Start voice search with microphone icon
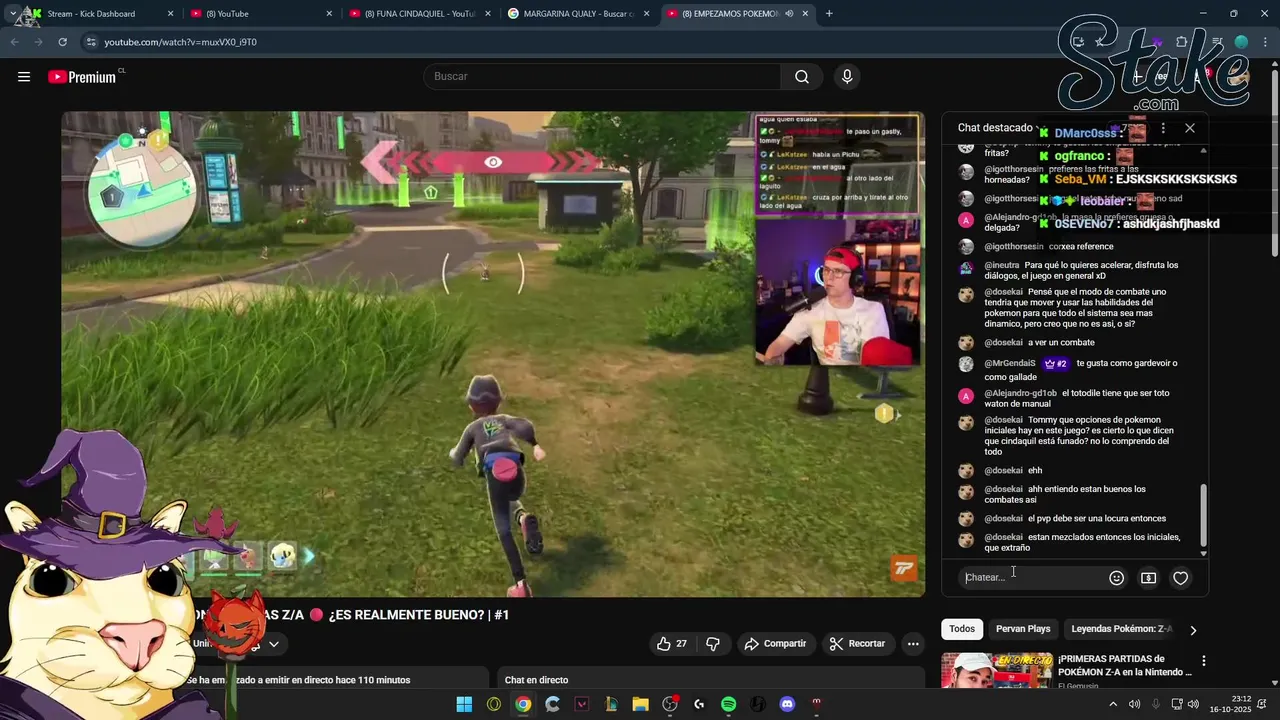Viewport: 1280px width, 720px height. [x=847, y=77]
